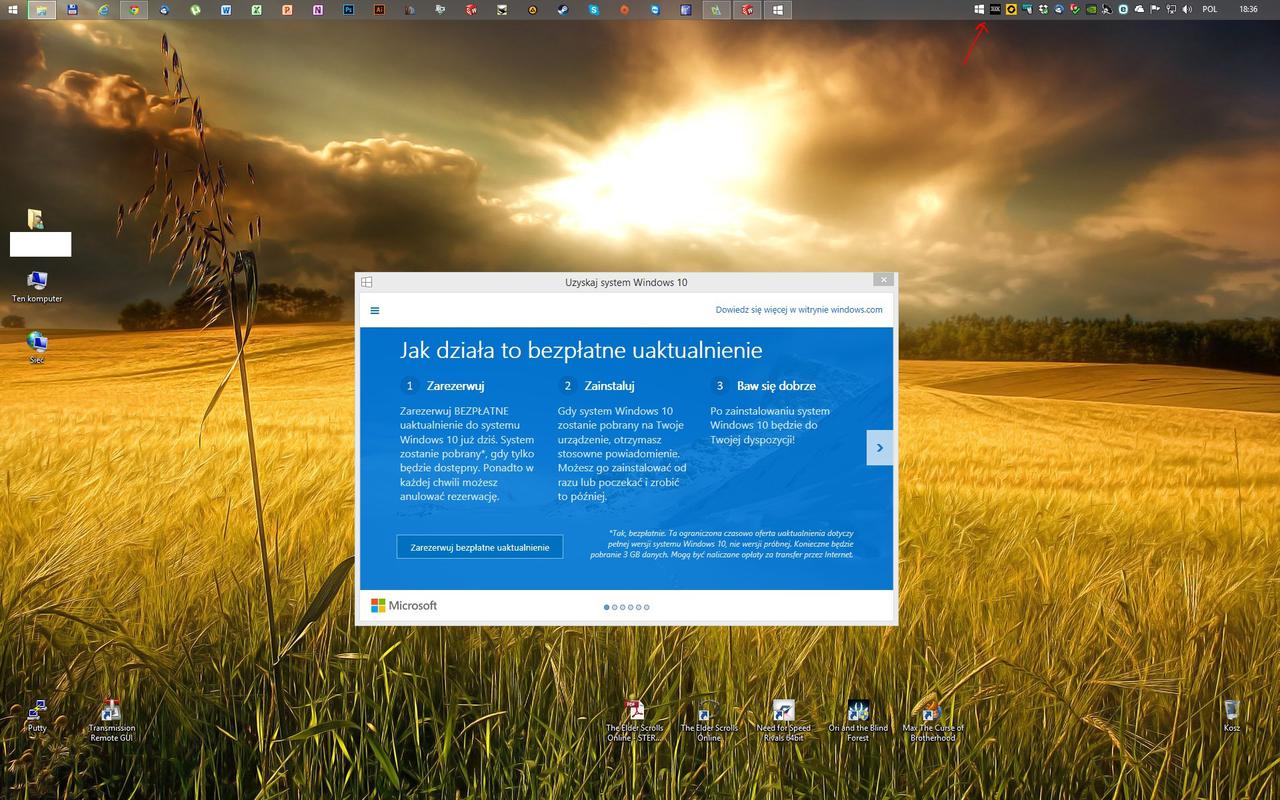Select Ori and the Blind Forest shortcut
Viewport: 1280px width, 800px height.
click(x=858, y=720)
